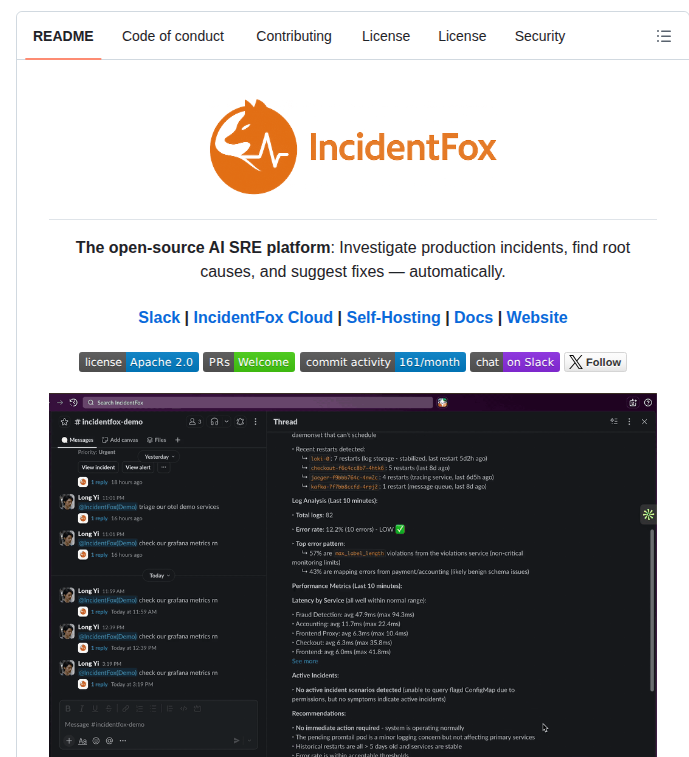Open the Website link
The image size is (689, 757).
click(537, 317)
